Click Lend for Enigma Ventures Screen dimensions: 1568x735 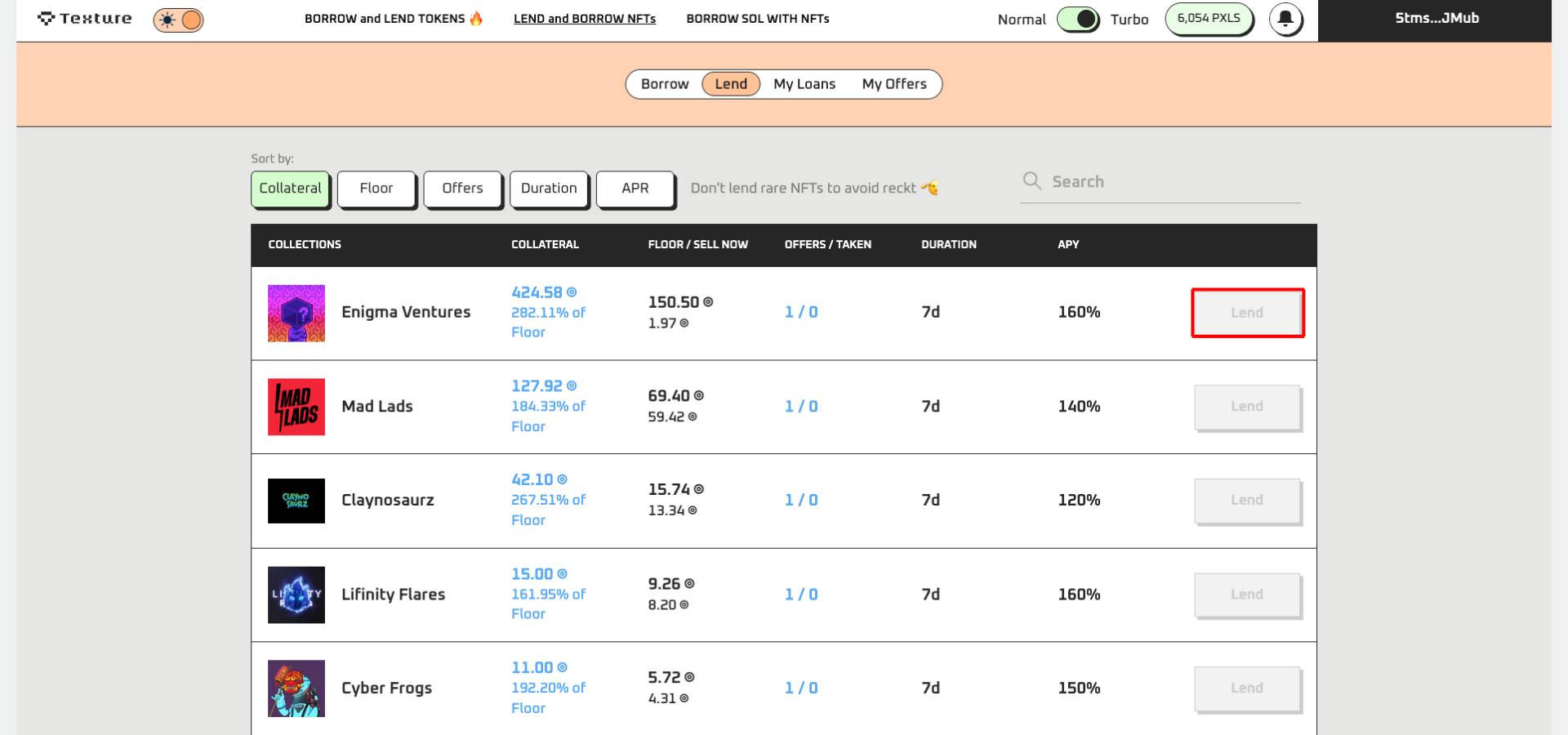click(1247, 313)
